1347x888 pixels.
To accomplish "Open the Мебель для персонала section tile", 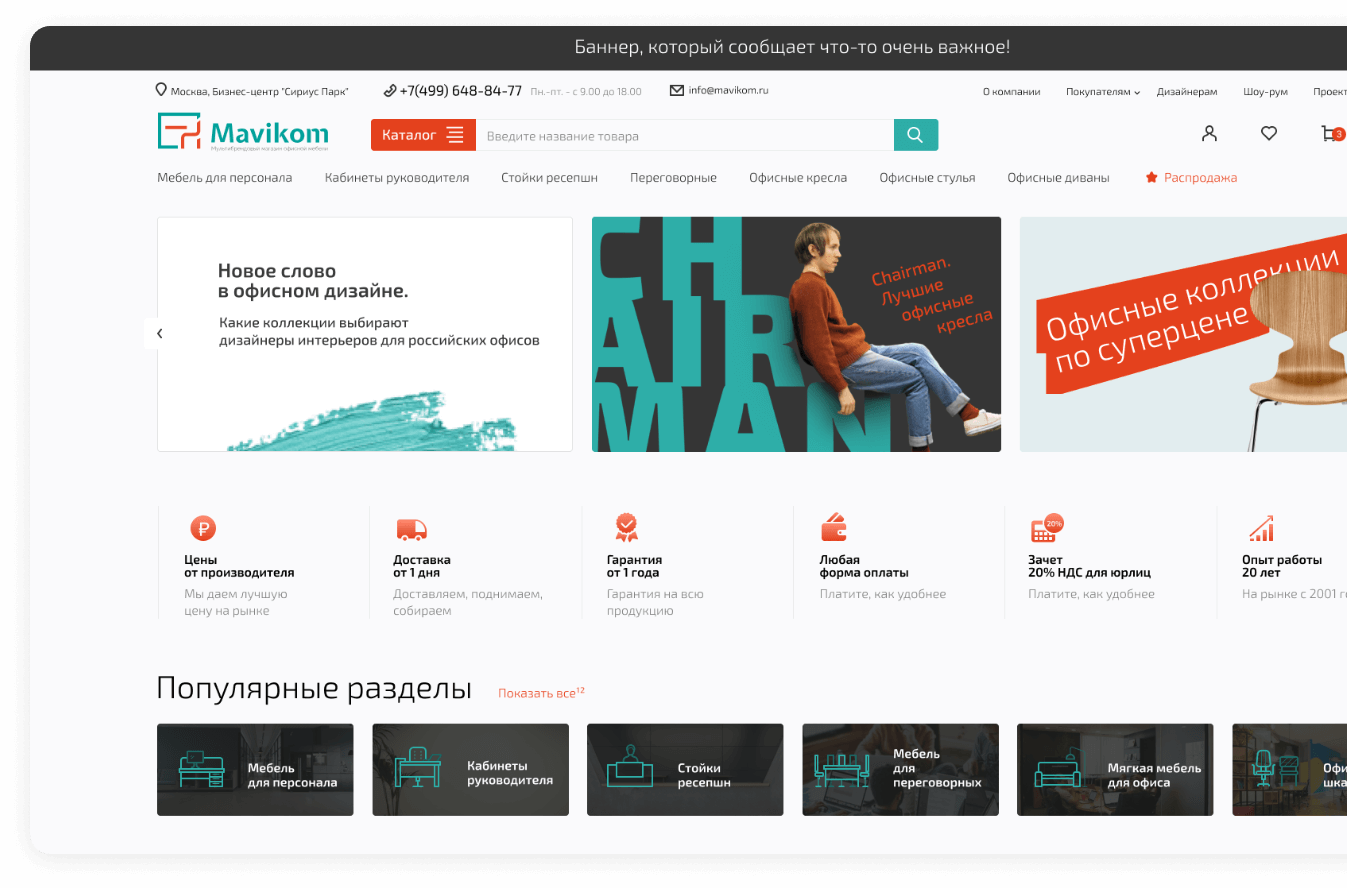I will (x=255, y=770).
